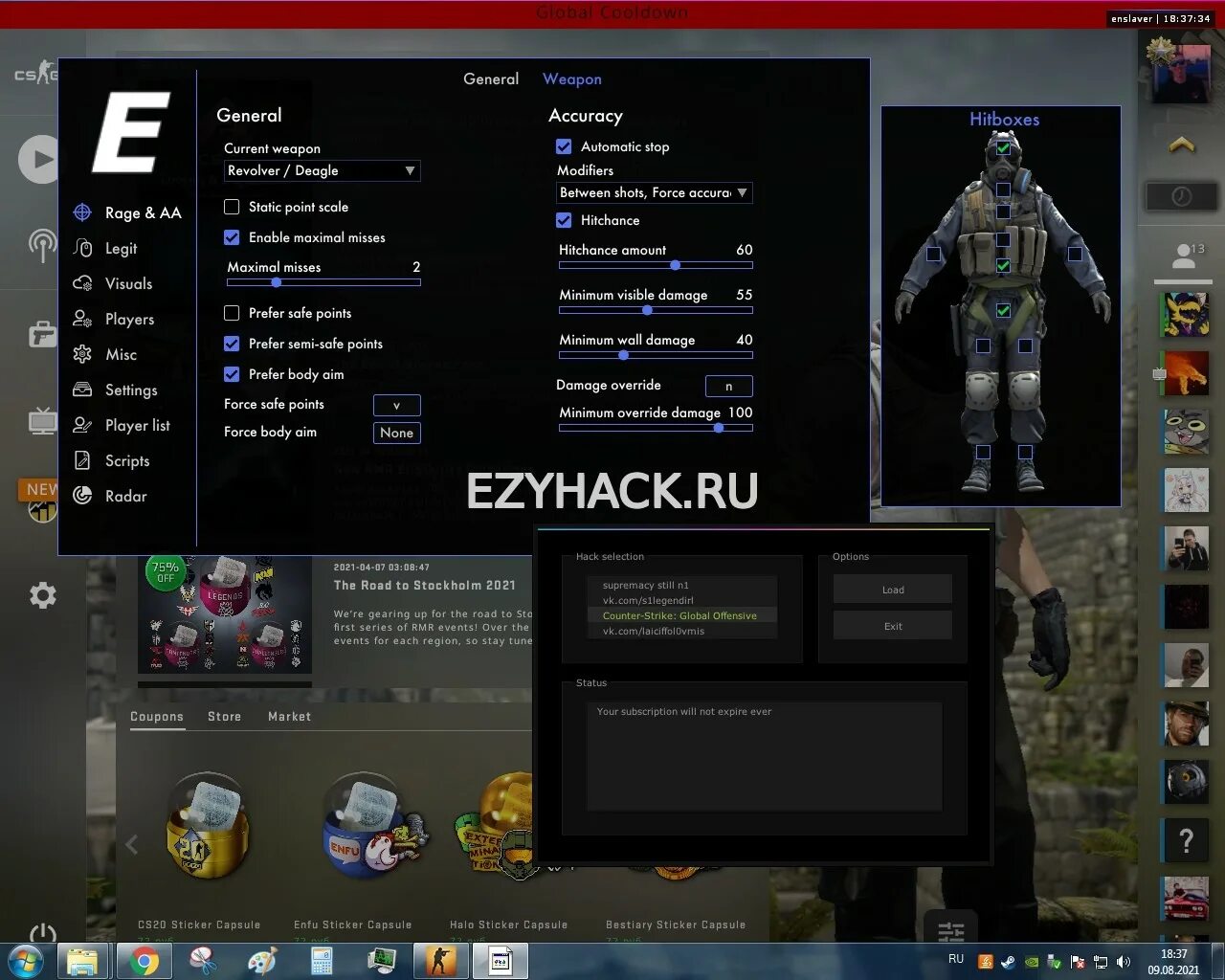Screen dimensions: 1225x980
Task: Click Enfu Sticker Capsule thumbnail
Action: (373, 827)
